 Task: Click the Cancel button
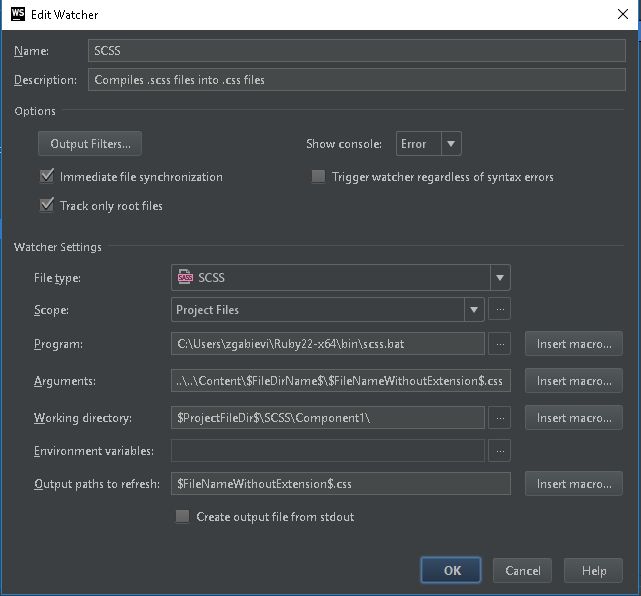[522, 570]
